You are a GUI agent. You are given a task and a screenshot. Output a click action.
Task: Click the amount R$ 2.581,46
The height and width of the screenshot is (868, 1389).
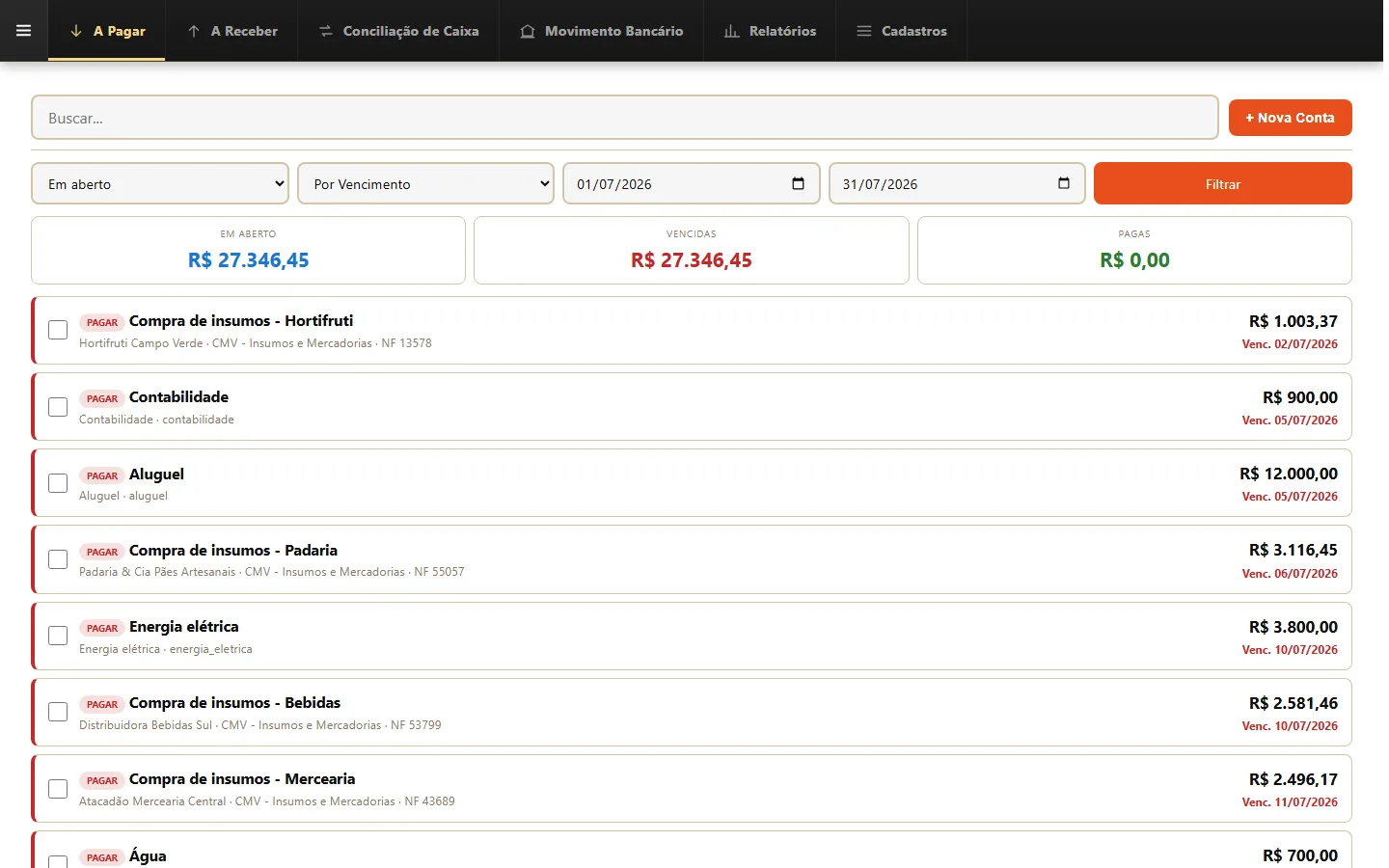(x=1293, y=703)
